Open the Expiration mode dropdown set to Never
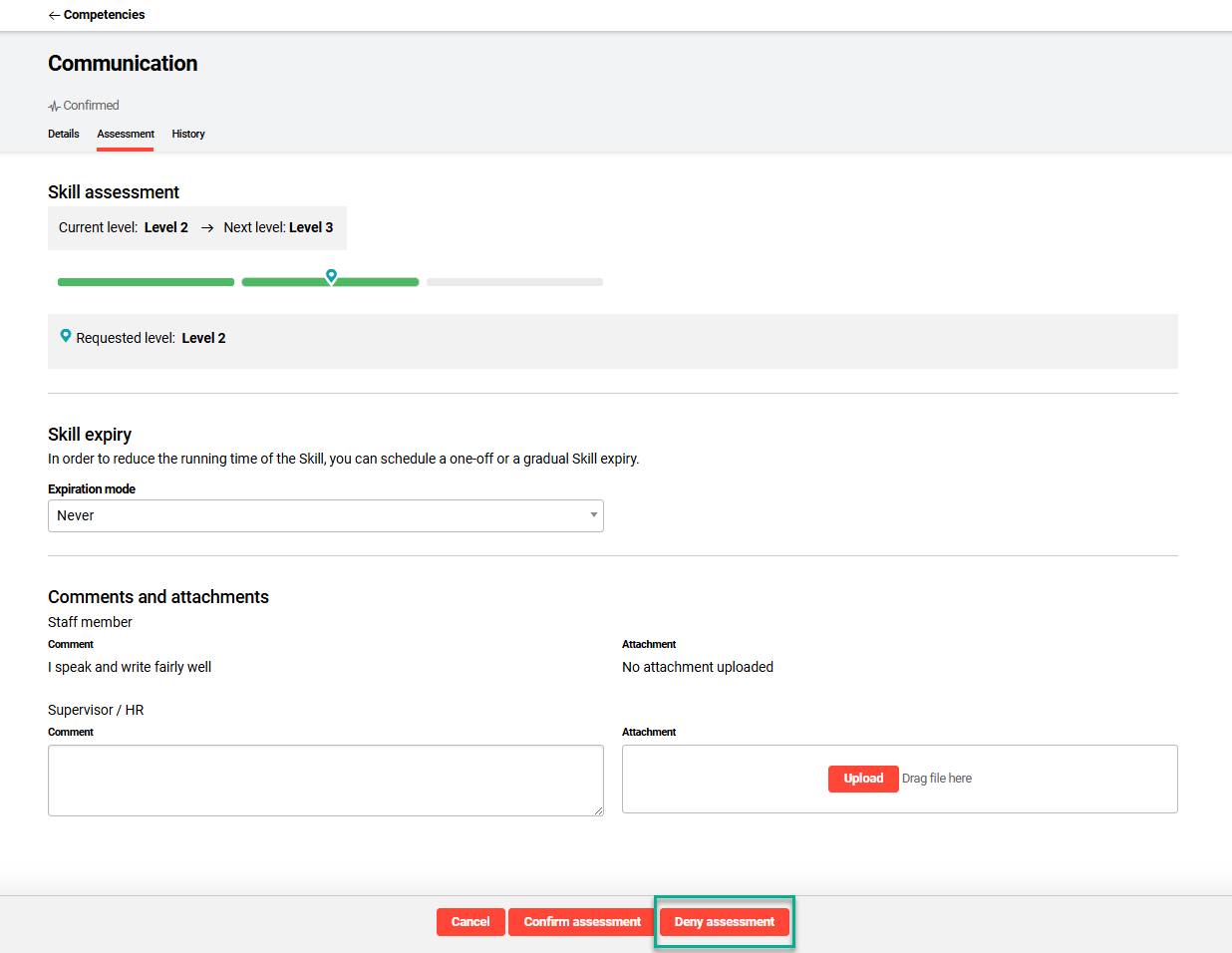 (326, 515)
